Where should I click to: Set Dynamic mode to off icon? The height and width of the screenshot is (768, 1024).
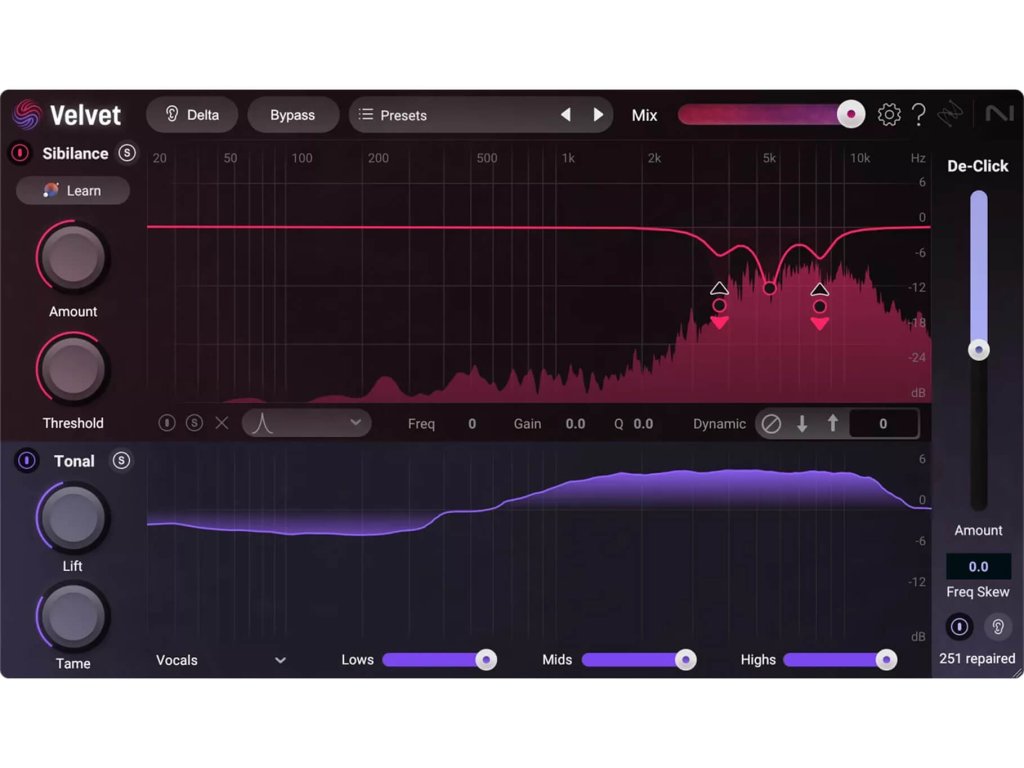771,424
